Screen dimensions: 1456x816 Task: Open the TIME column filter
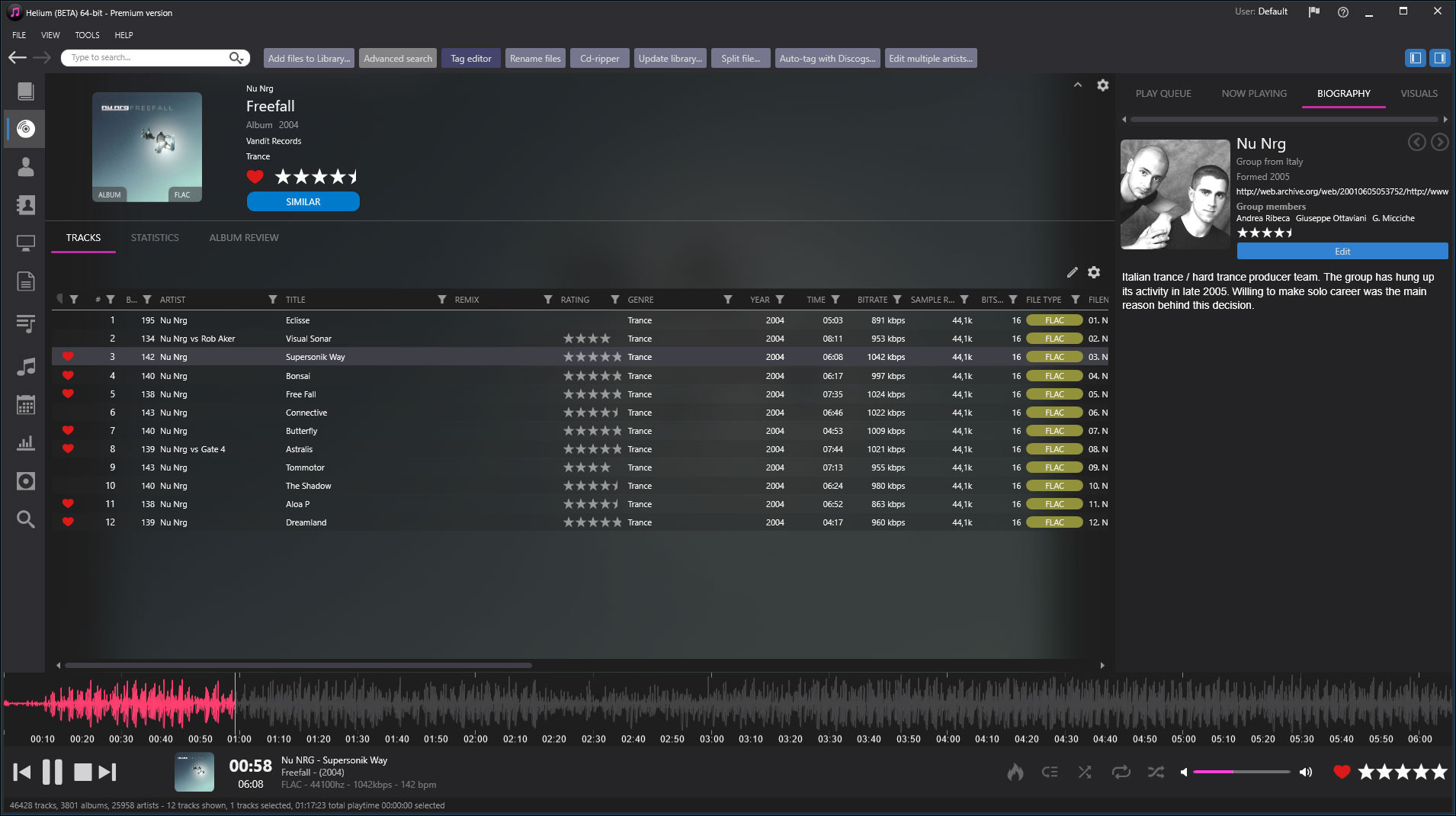click(835, 300)
